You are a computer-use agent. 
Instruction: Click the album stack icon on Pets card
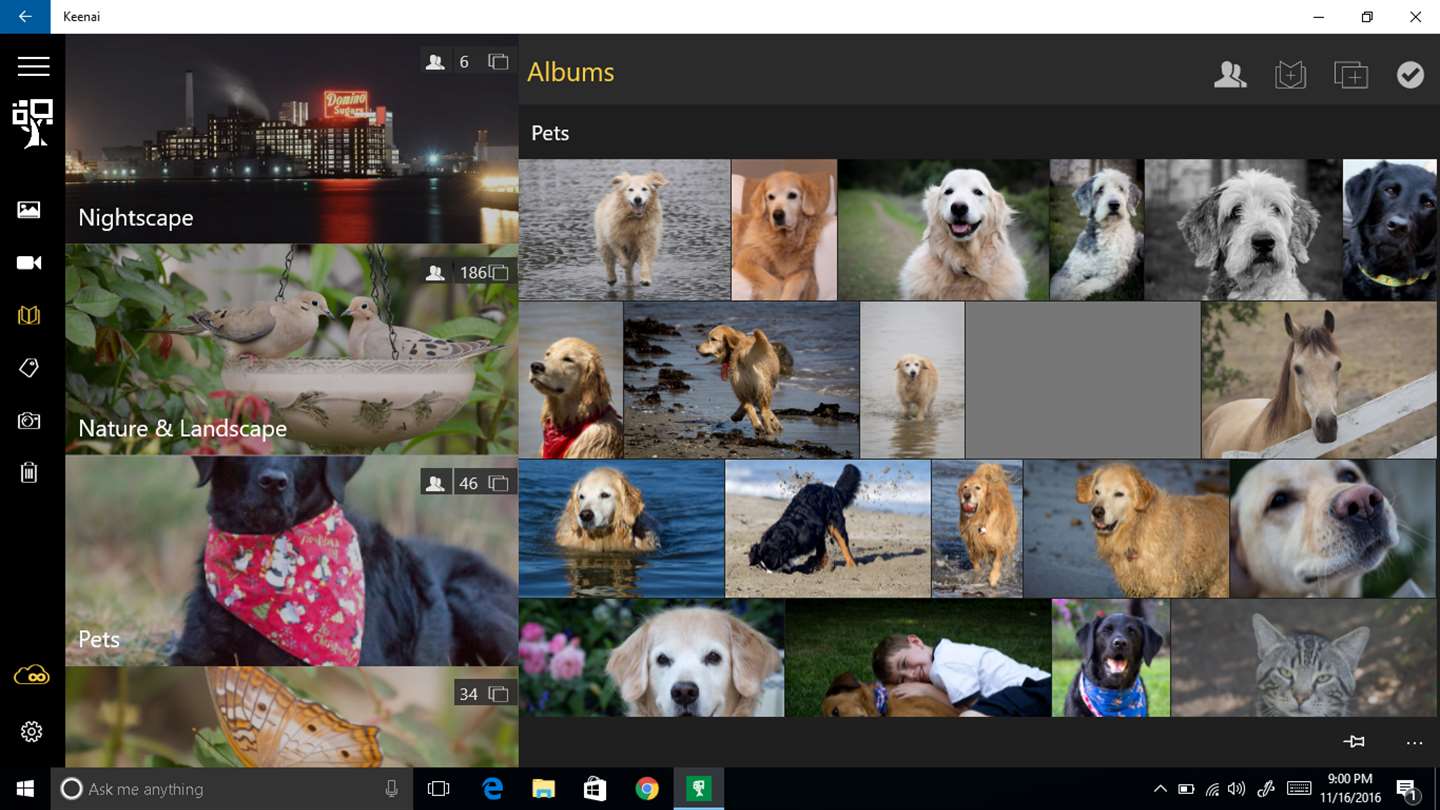(498, 483)
